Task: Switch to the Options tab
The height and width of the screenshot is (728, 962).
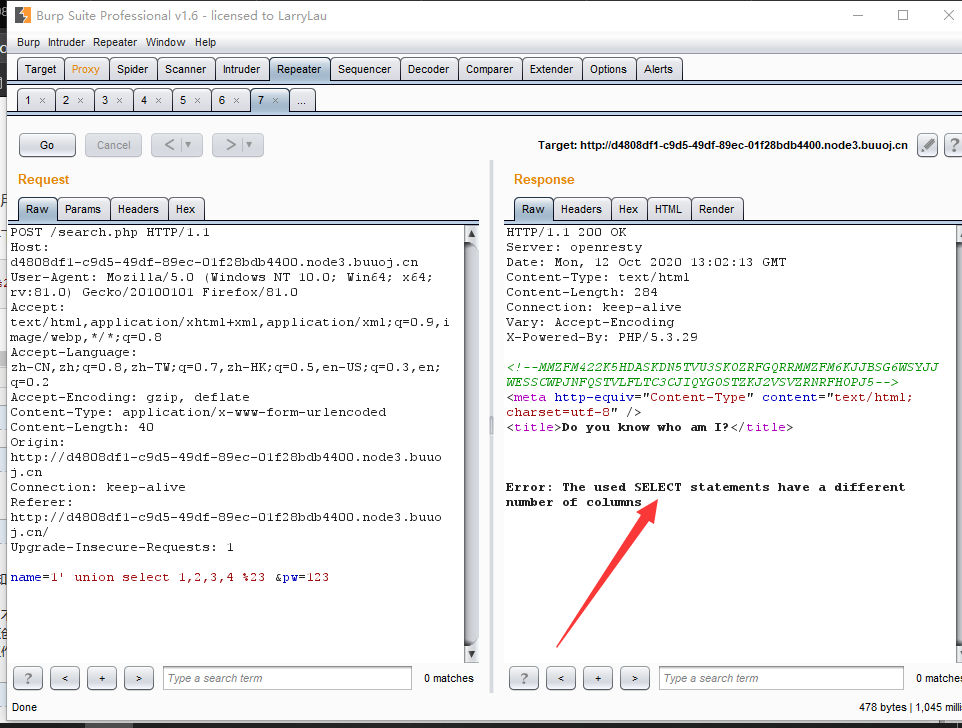Action: [x=608, y=69]
